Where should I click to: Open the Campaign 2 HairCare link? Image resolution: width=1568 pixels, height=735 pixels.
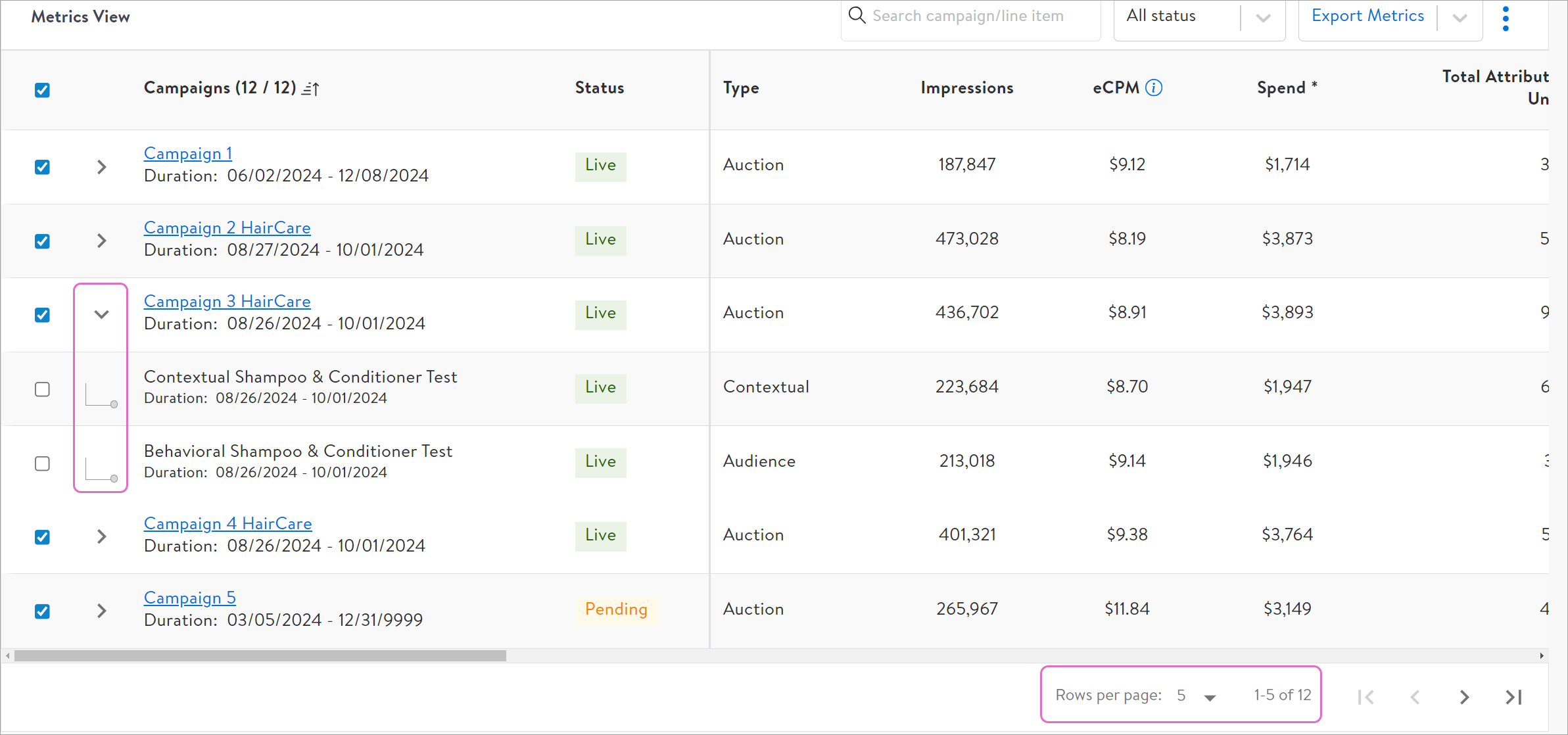(x=227, y=227)
